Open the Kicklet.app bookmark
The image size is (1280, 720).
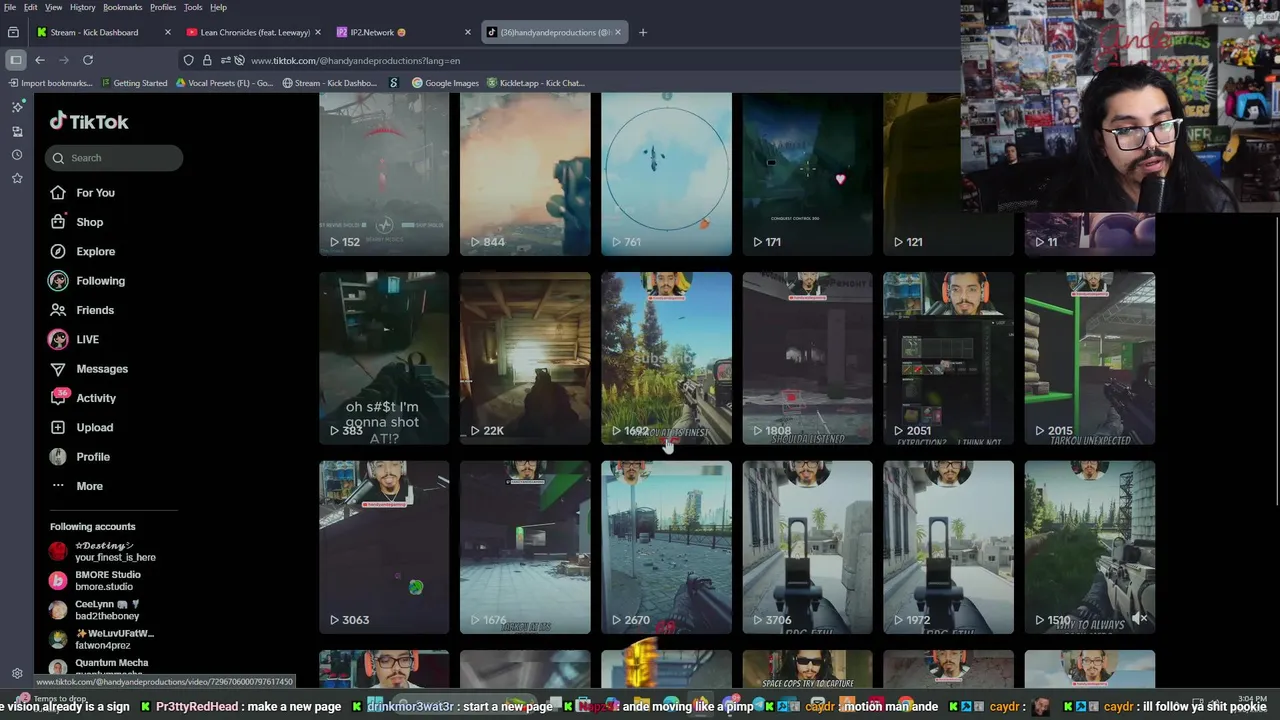point(535,83)
